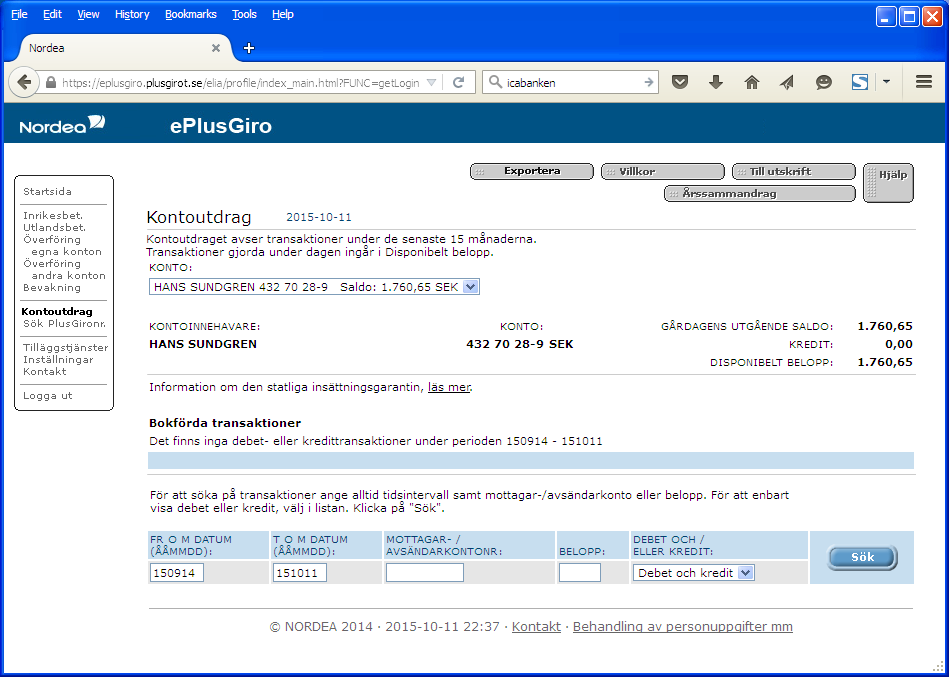Open the Debet och kredit dropdown

pyautogui.click(x=694, y=572)
